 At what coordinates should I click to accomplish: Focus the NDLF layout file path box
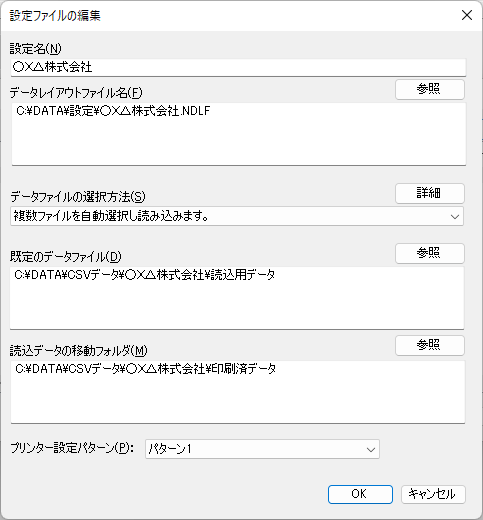pos(239,134)
